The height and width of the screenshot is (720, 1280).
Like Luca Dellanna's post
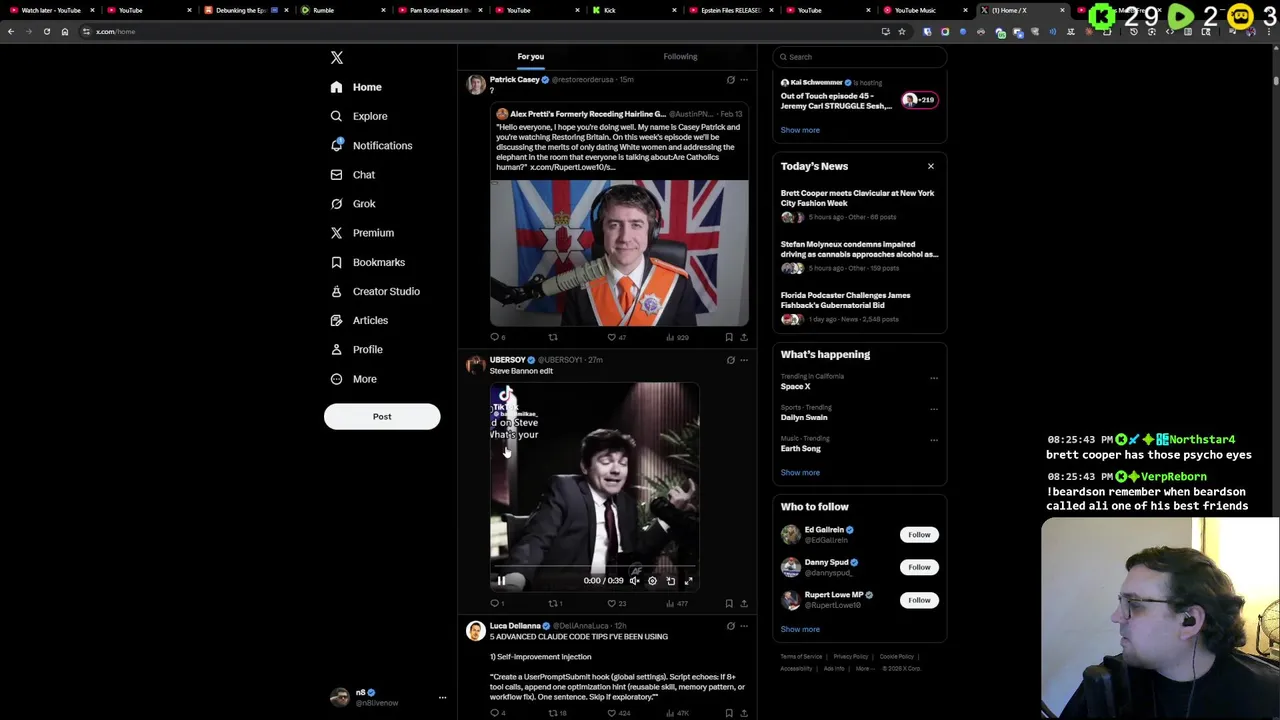tap(618, 713)
